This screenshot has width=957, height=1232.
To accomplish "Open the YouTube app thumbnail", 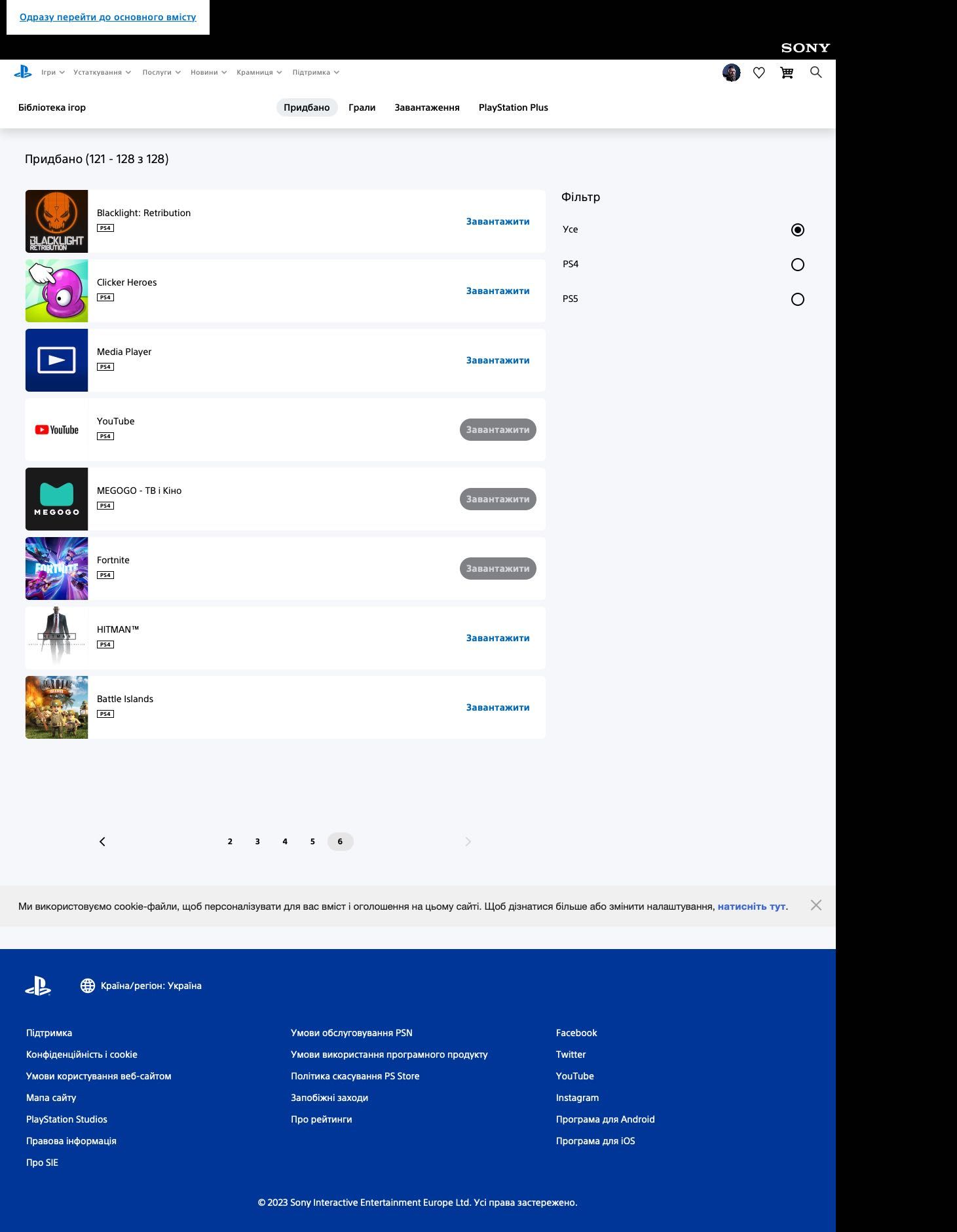I will click(56, 430).
